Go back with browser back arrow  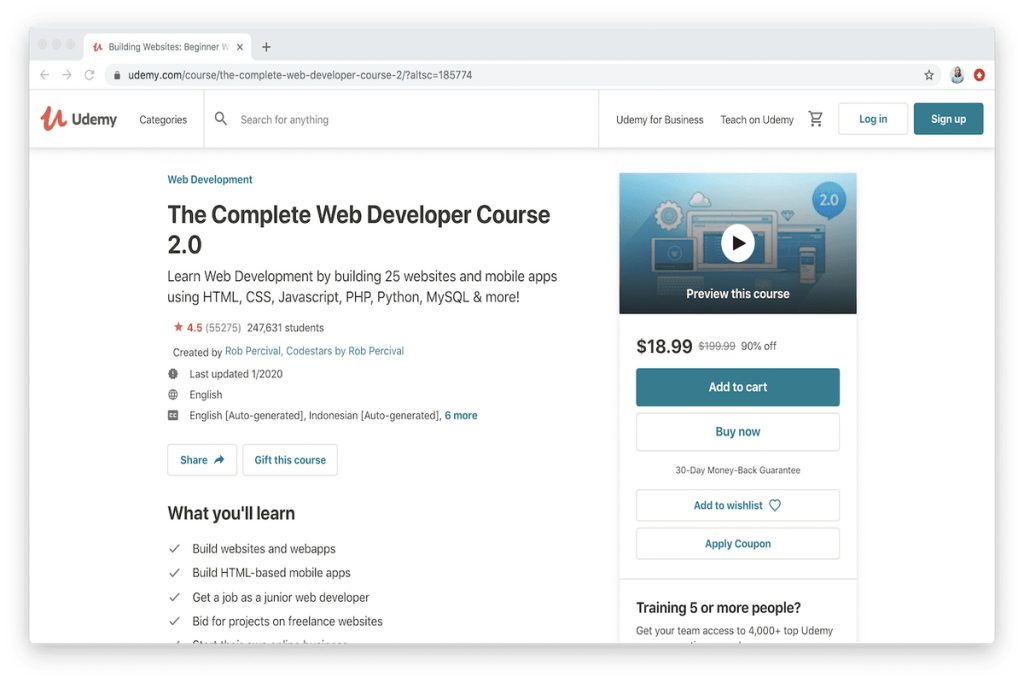point(44,75)
